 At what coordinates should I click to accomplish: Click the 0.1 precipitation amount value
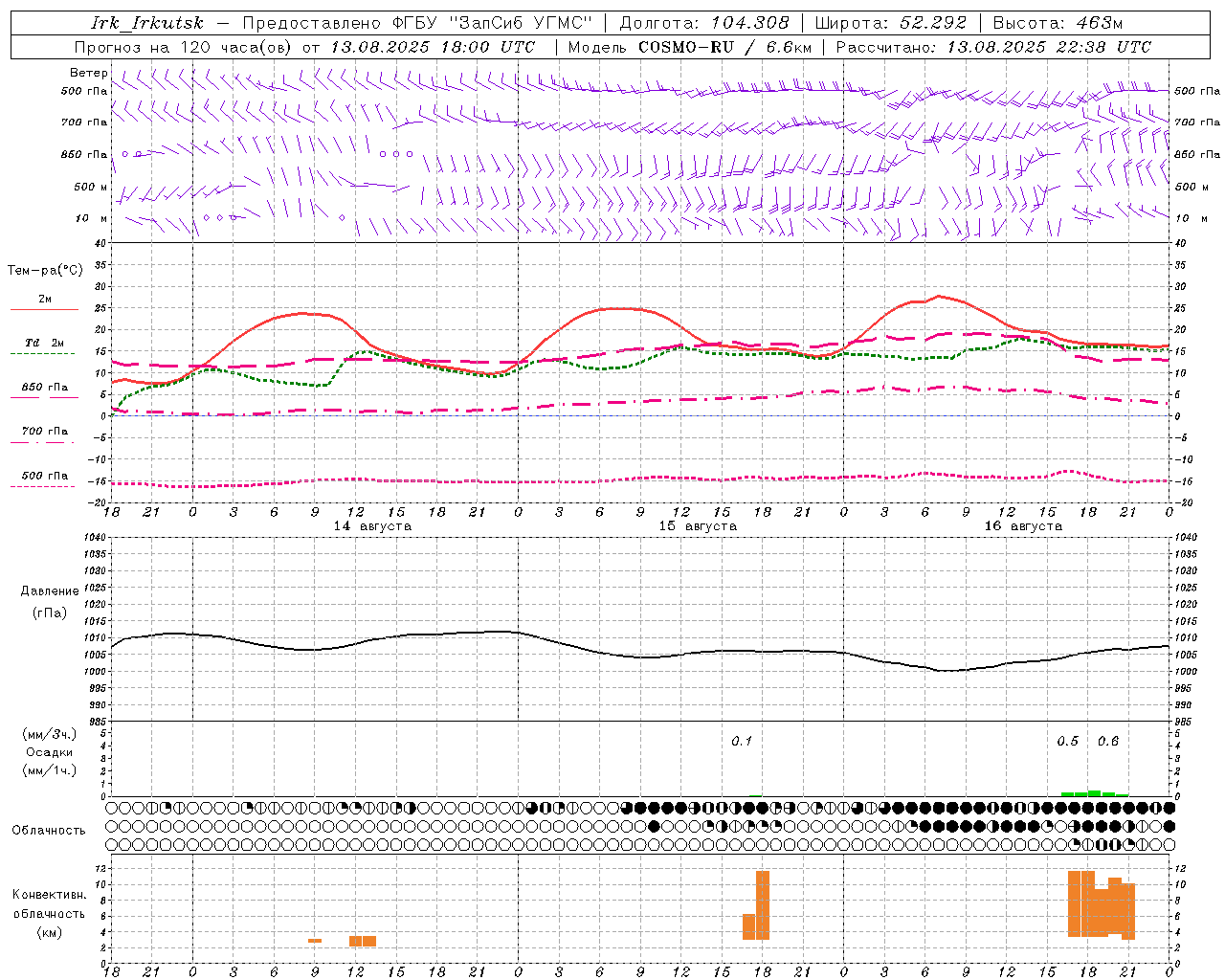coord(742,741)
